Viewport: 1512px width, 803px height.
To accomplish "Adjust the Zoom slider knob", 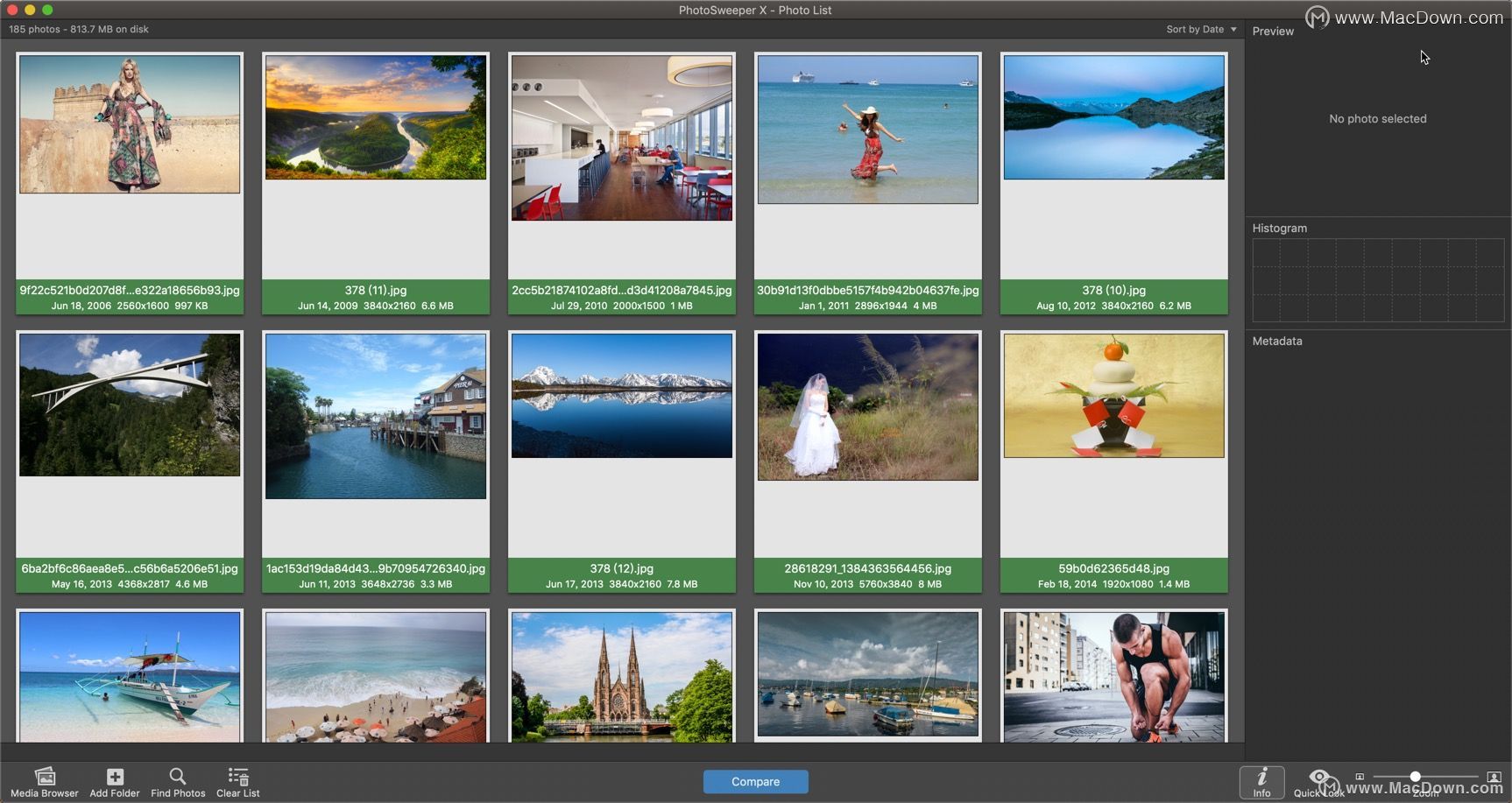I will tap(1416, 777).
